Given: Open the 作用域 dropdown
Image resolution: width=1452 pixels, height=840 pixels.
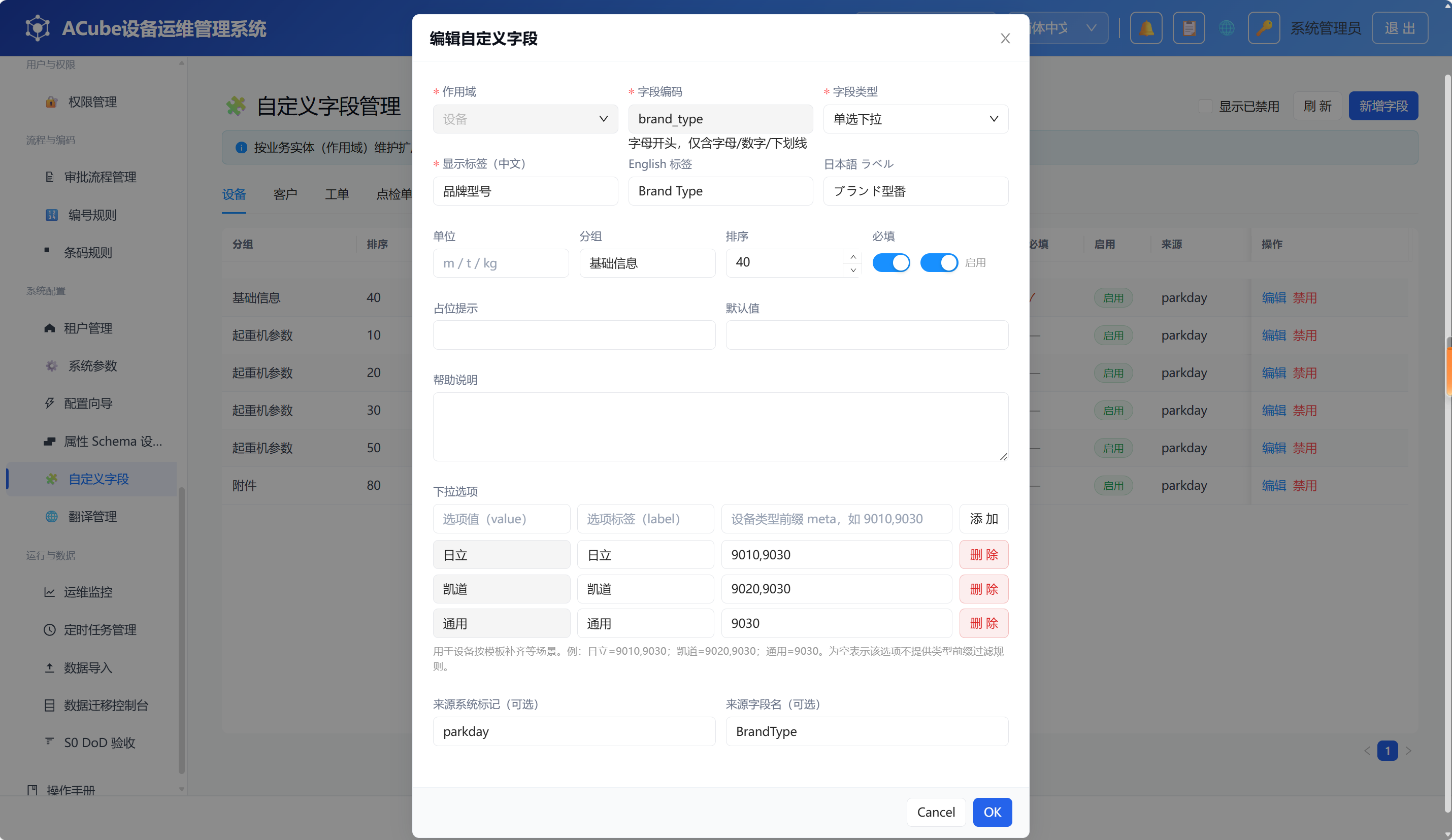Looking at the screenshot, I should click(525, 119).
